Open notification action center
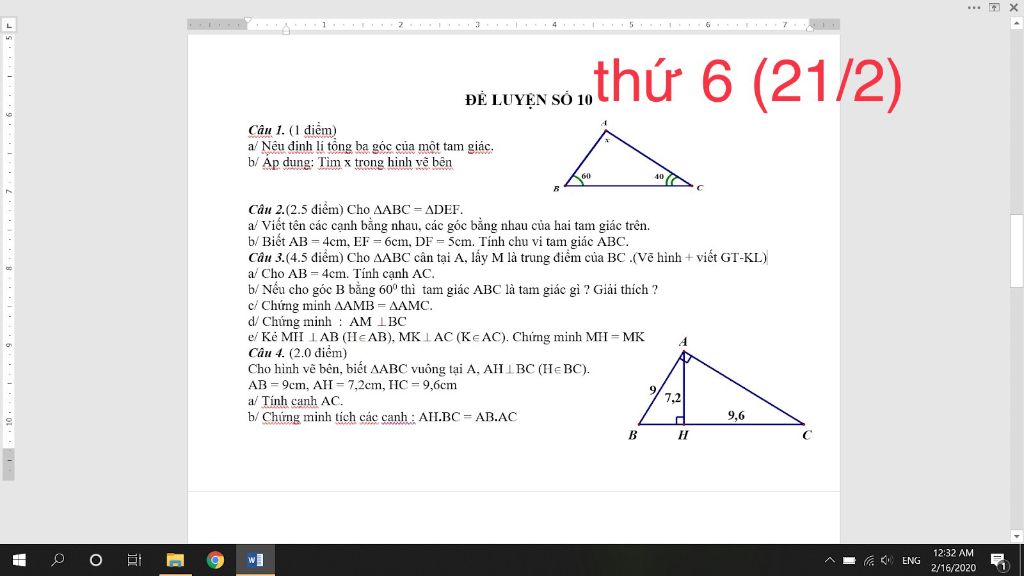This screenshot has height=576, width=1024. [999, 560]
